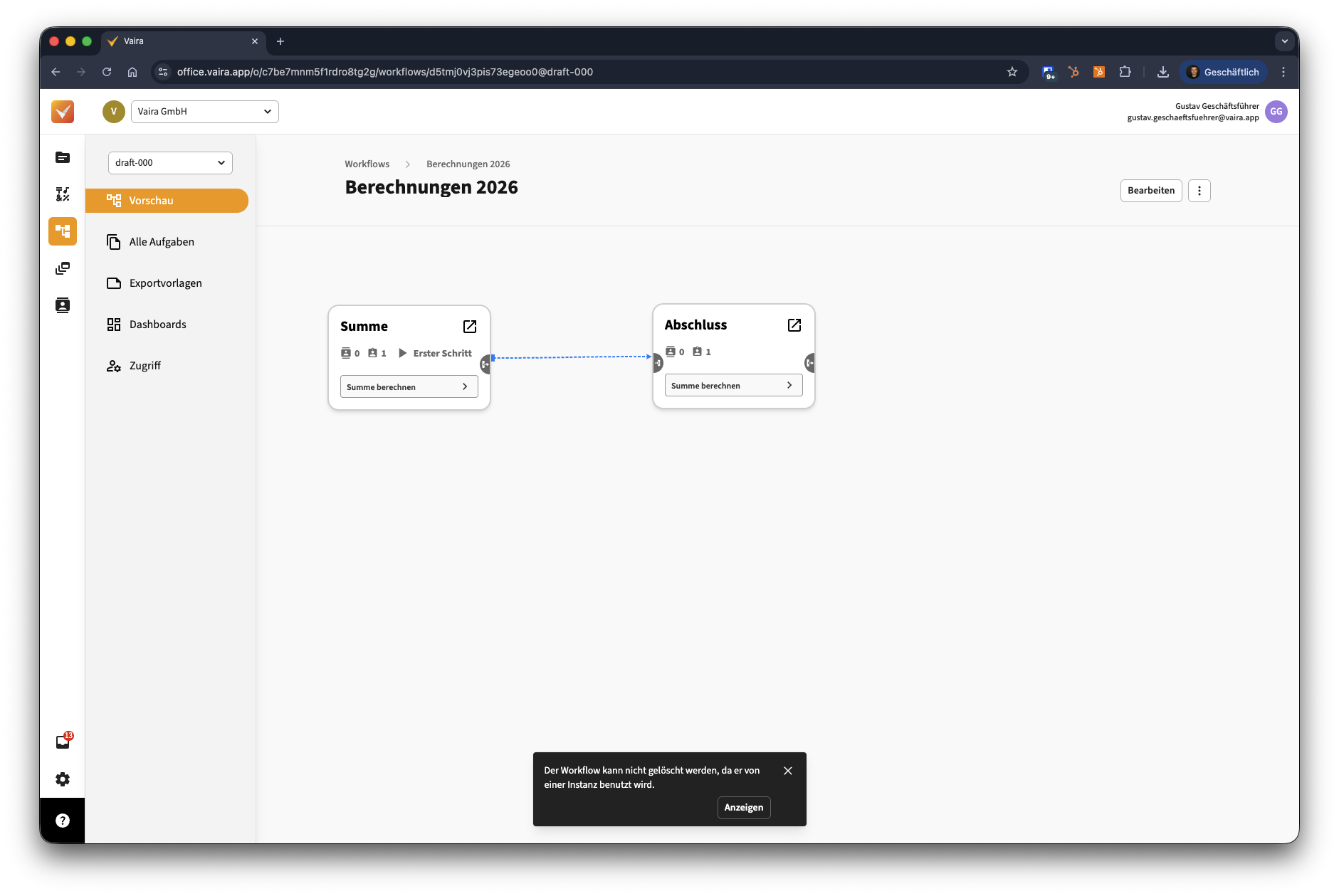Click the Bearbeiten button
The height and width of the screenshot is (896, 1339).
(1151, 191)
